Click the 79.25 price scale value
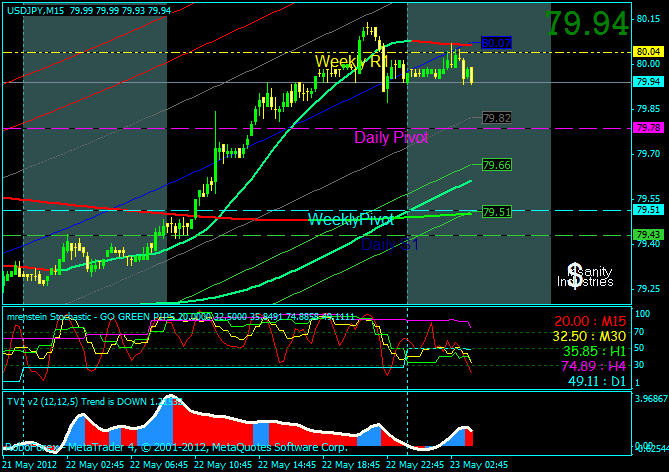669x472 pixels. [x=648, y=289]
